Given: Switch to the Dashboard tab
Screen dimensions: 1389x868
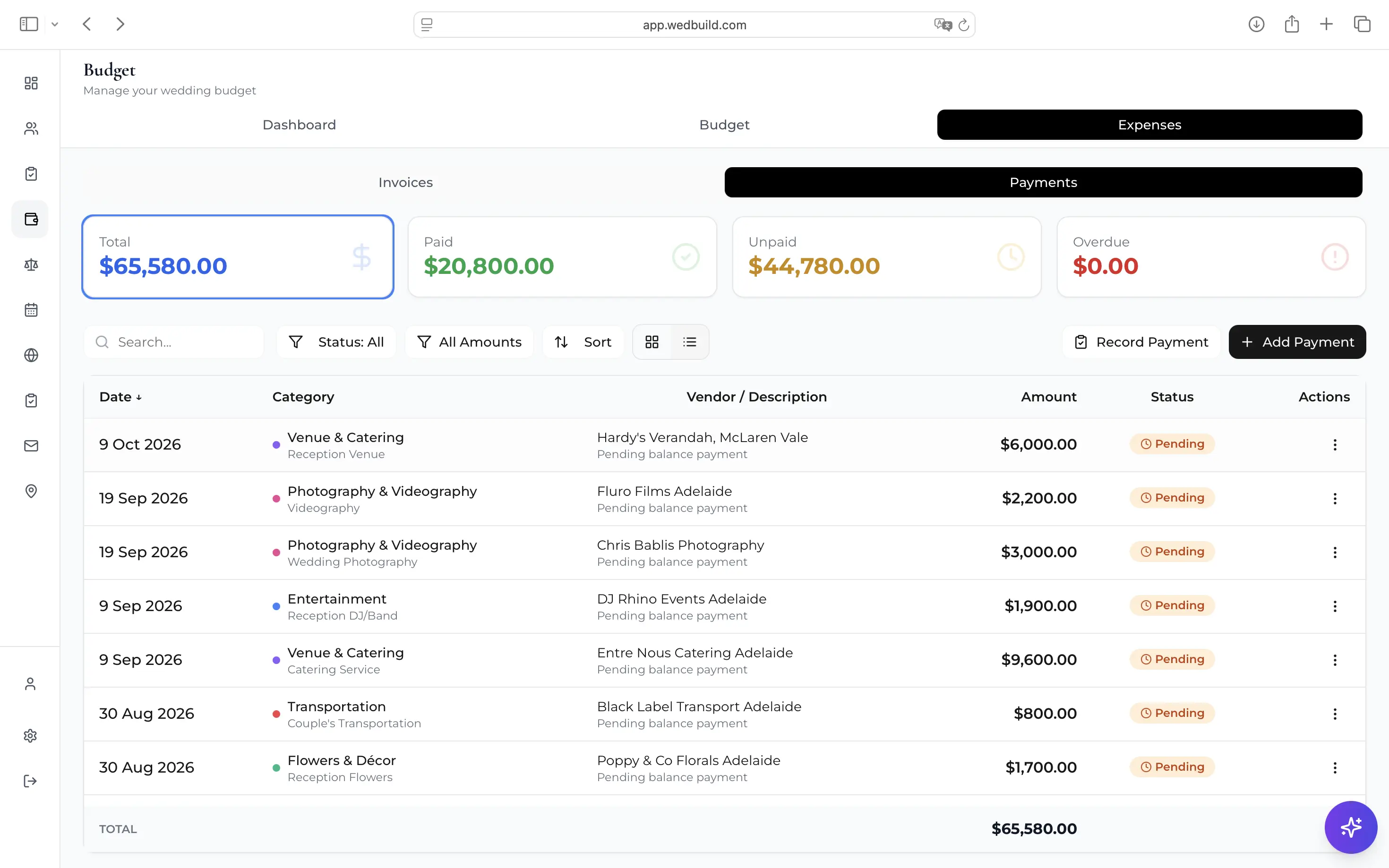Looking at the screenshot, I should pos(299,125).
